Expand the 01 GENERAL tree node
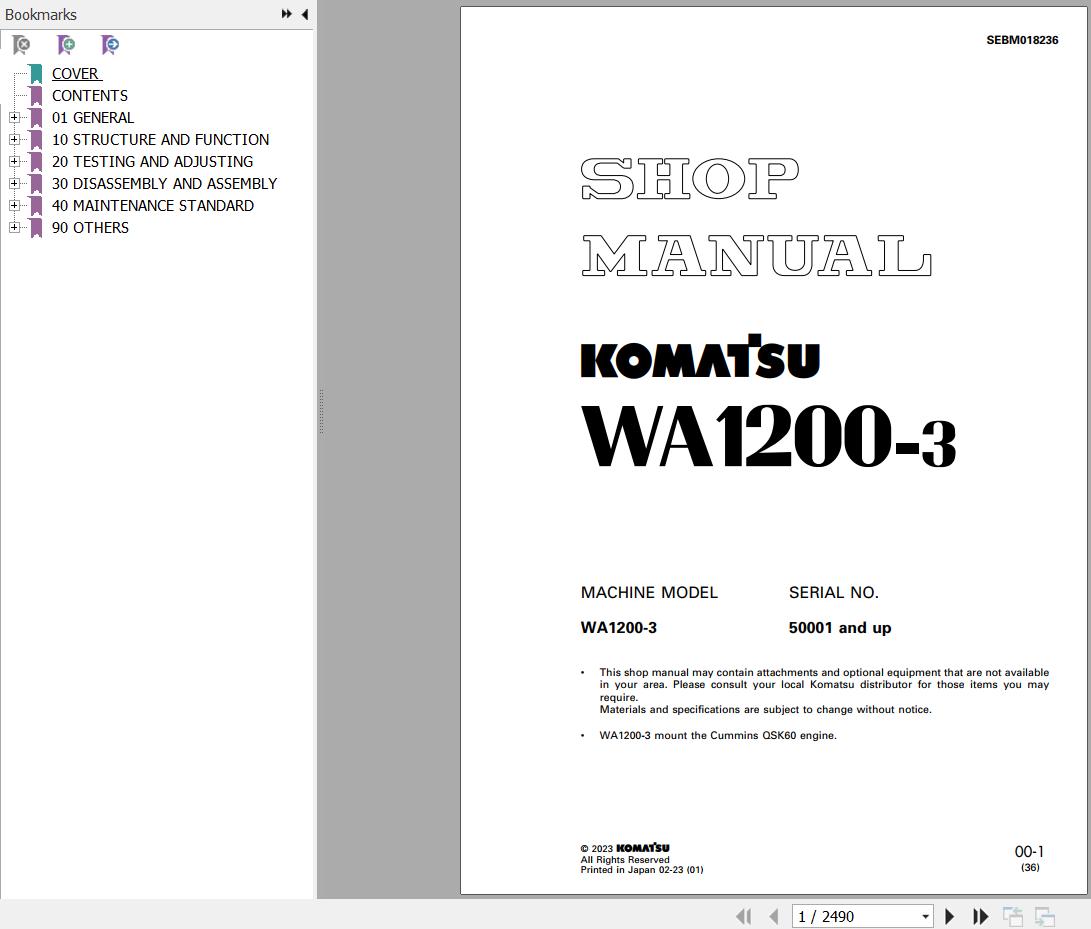The height and width of the screenshot is (929, 1091). (x=14, y=118)
